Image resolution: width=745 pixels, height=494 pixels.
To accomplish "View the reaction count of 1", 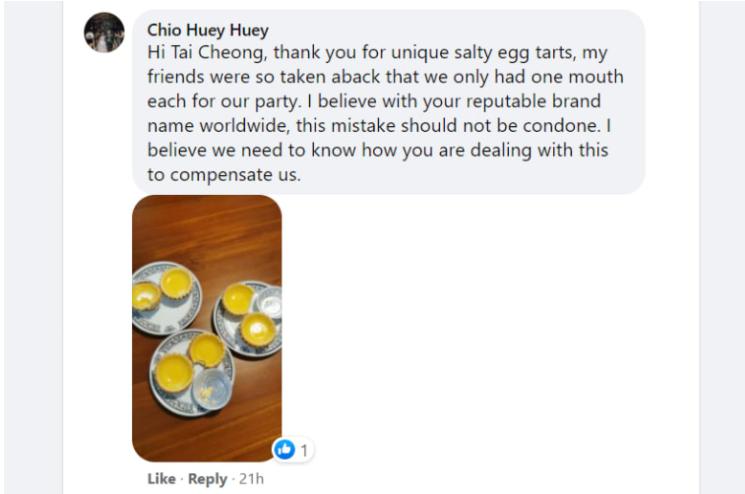I will pyautogui.click(x=304, y=450).
